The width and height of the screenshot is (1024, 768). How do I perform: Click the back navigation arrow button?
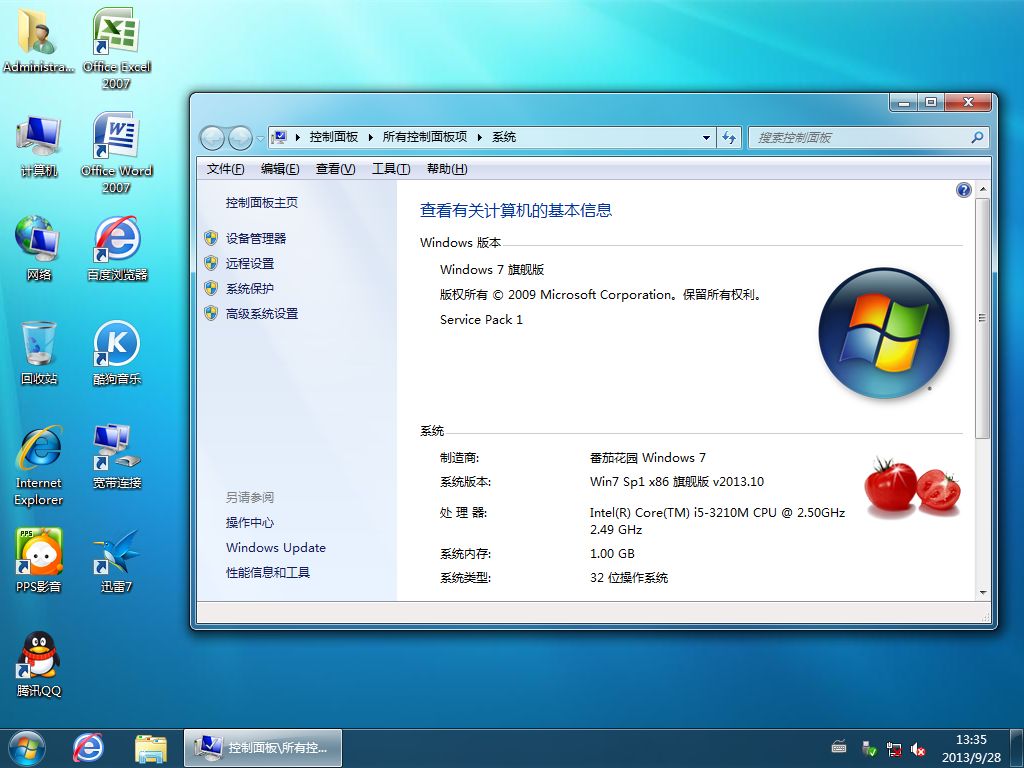(x=212, y=138)
